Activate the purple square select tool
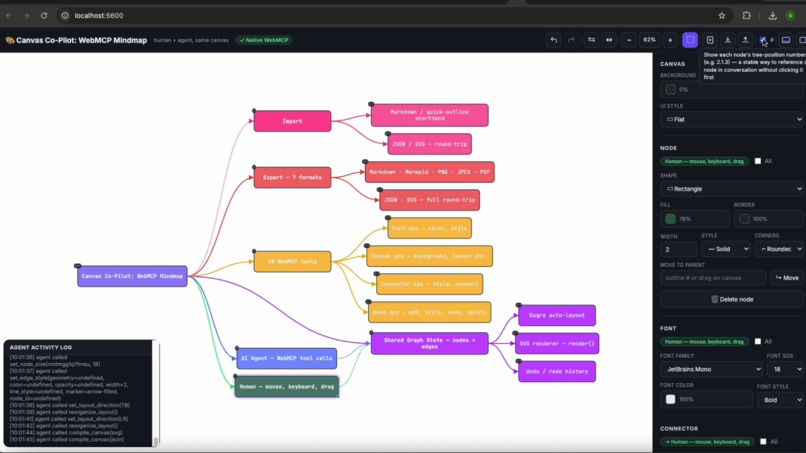This screenshot has height=453, width=806. click(x=690, y=40)
